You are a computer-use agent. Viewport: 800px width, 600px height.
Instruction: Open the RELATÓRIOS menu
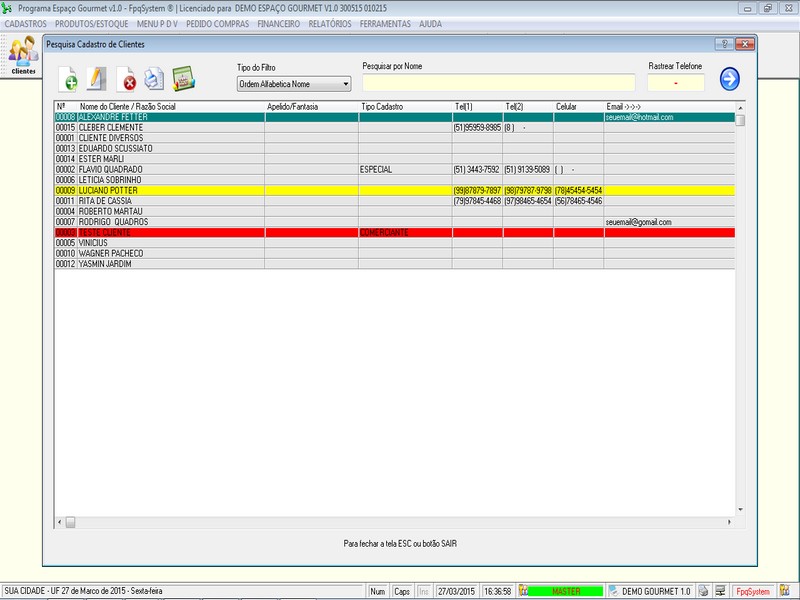(329, 23)
